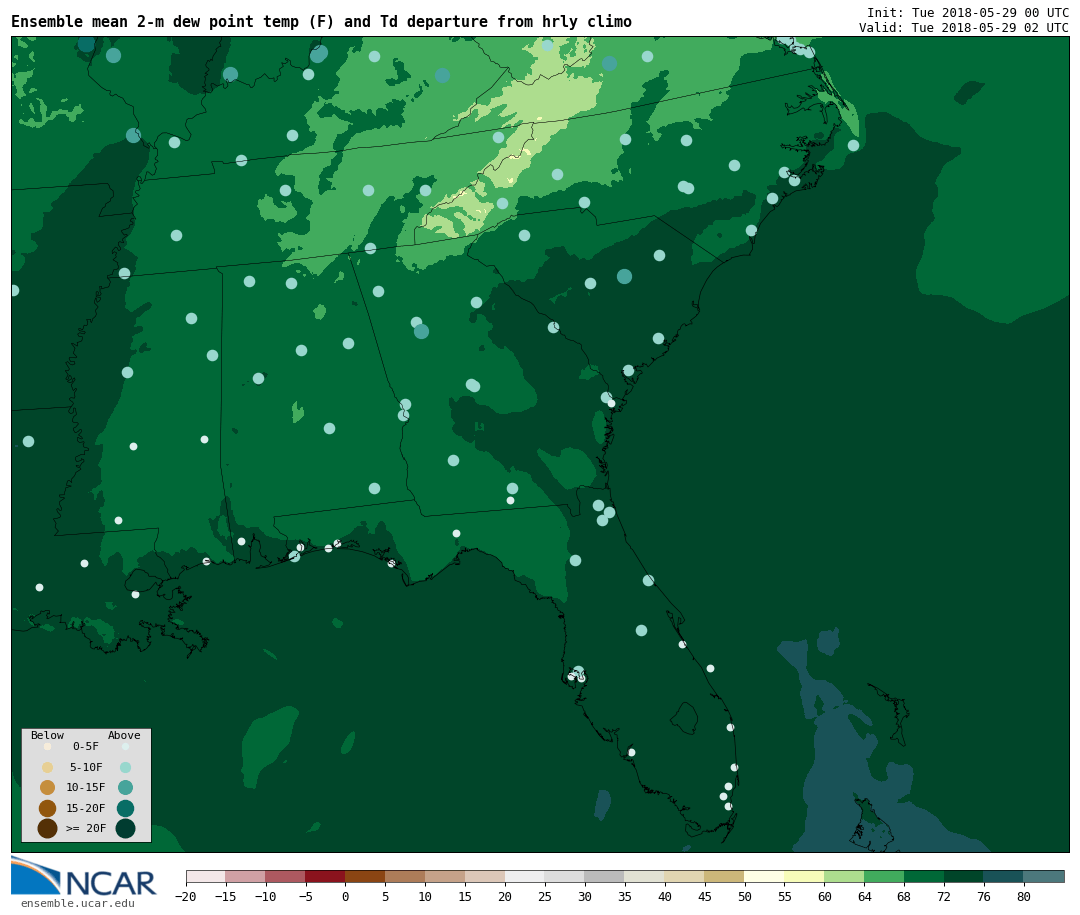This screenshot has width=1080, height=915.
Task: Click the colorbar segment between 76 and 80
Action: [1003, 876]
